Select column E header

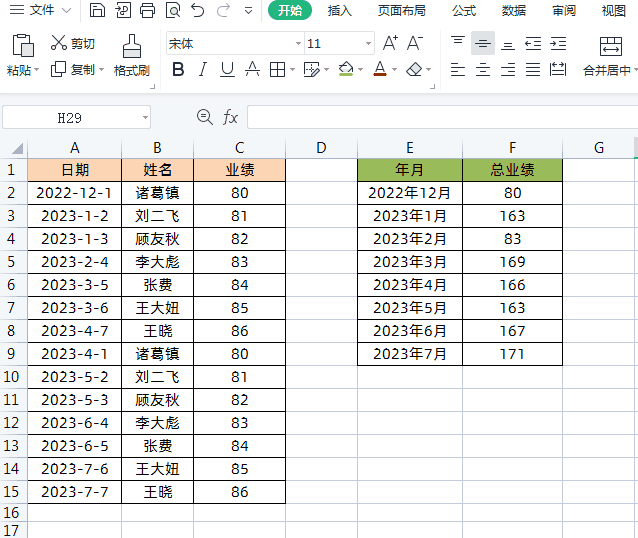pos(410,148)
